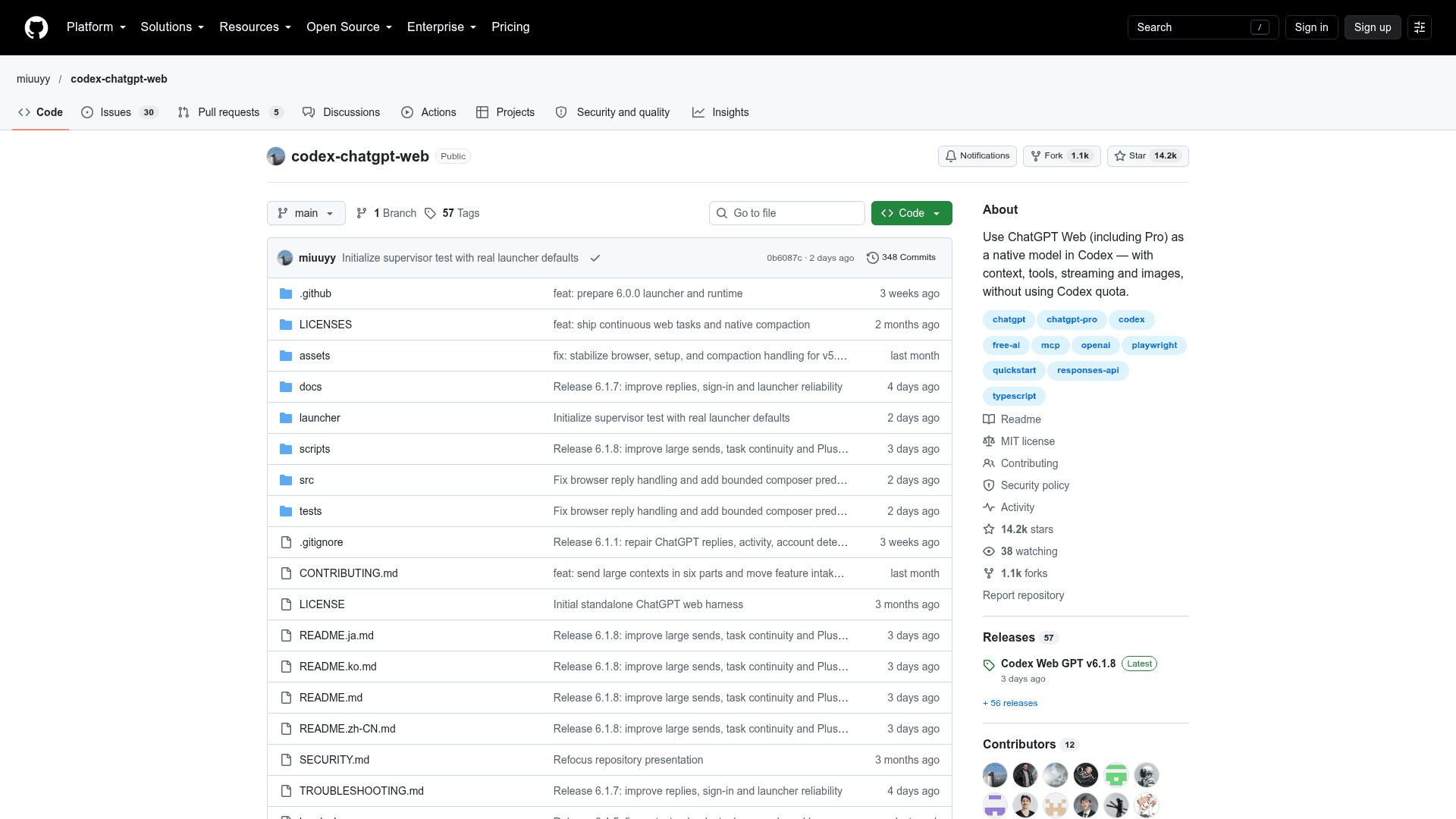Open the miuuyy owner avatar beside the repository title
The width and height of the screenshot is (1456, 819).
click(x=276, y=156)
